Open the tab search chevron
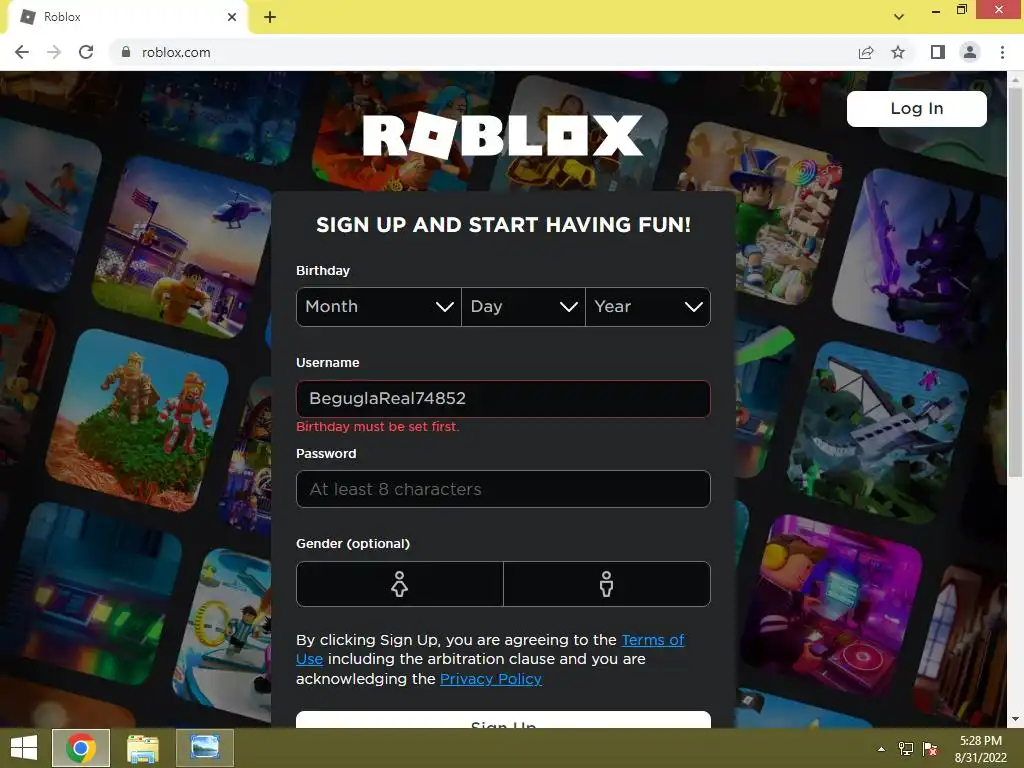The height and width of the screenshot is (768, 1024). coord(899,17)
